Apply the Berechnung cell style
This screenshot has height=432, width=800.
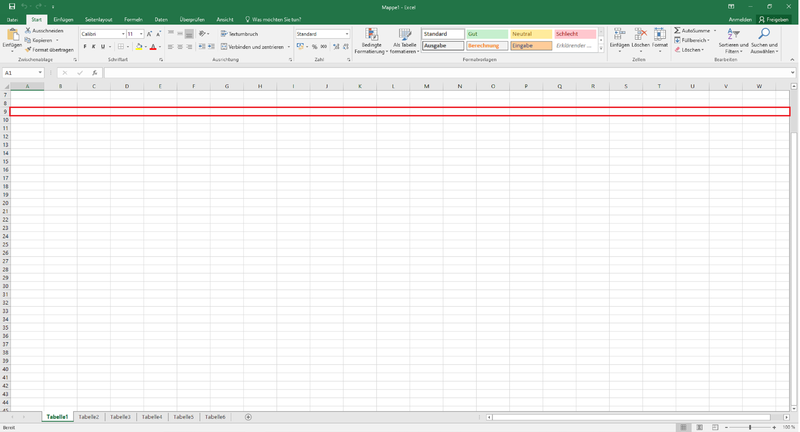click(487, 45)
